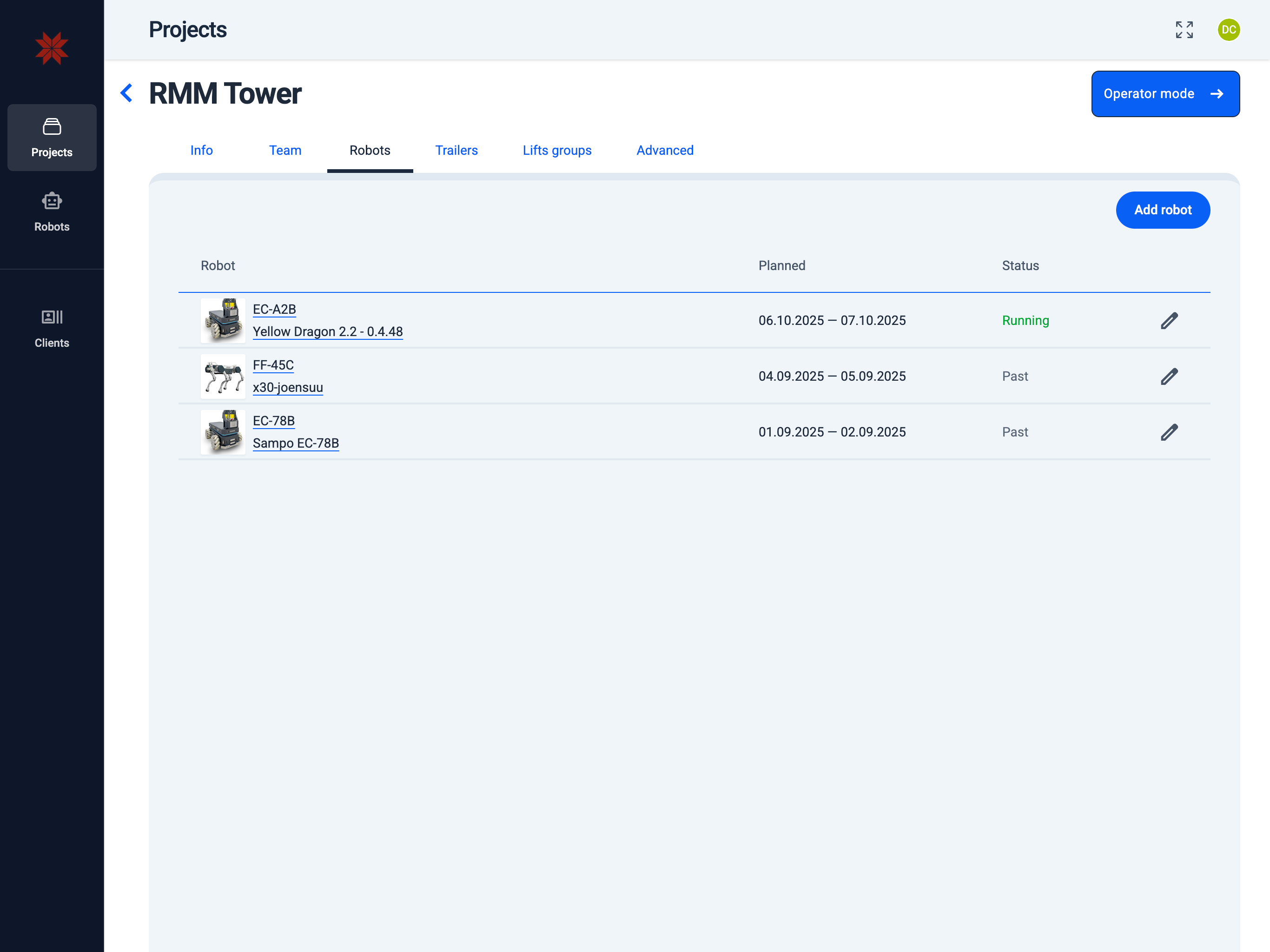This screenshot has height=952, width=1270.
Task: Switch to the Info tab
Action: 202,151
